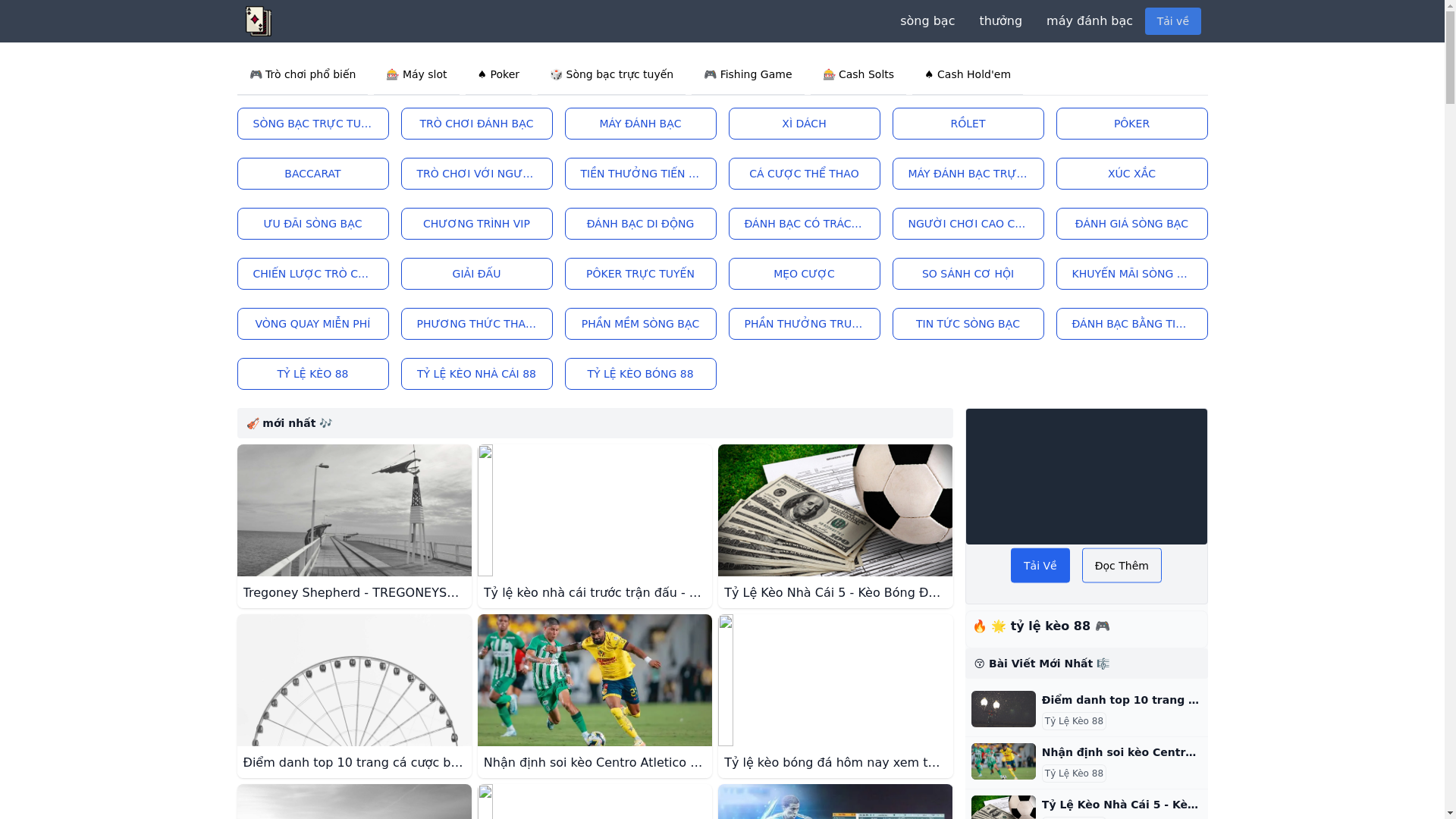
Task: Open sidebar post Điểm danh top 10 trang
Action: tap(1121, 700)
